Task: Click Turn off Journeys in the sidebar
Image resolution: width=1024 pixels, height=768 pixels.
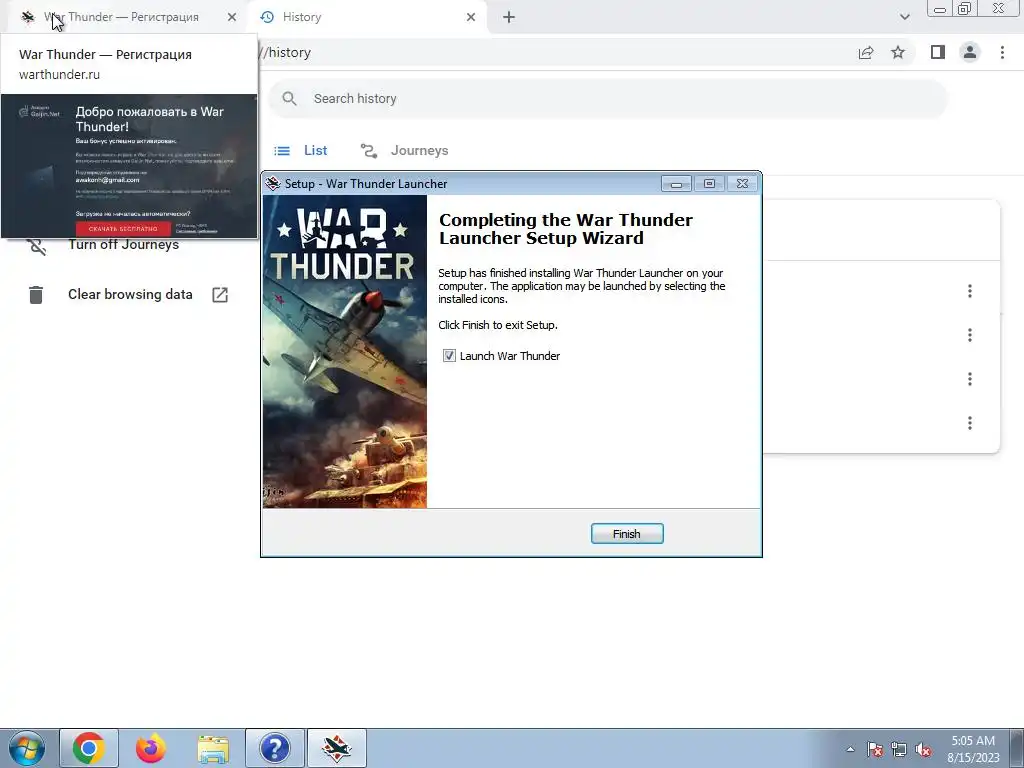Action: pyautogui.click(x=123, y=244)
